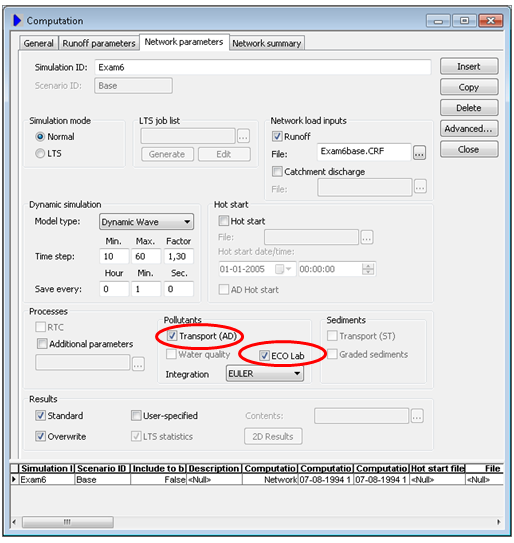This screenshot has height=543, width=514.
Task: Select the Network cell in the table
Action: tap(270, 480)
